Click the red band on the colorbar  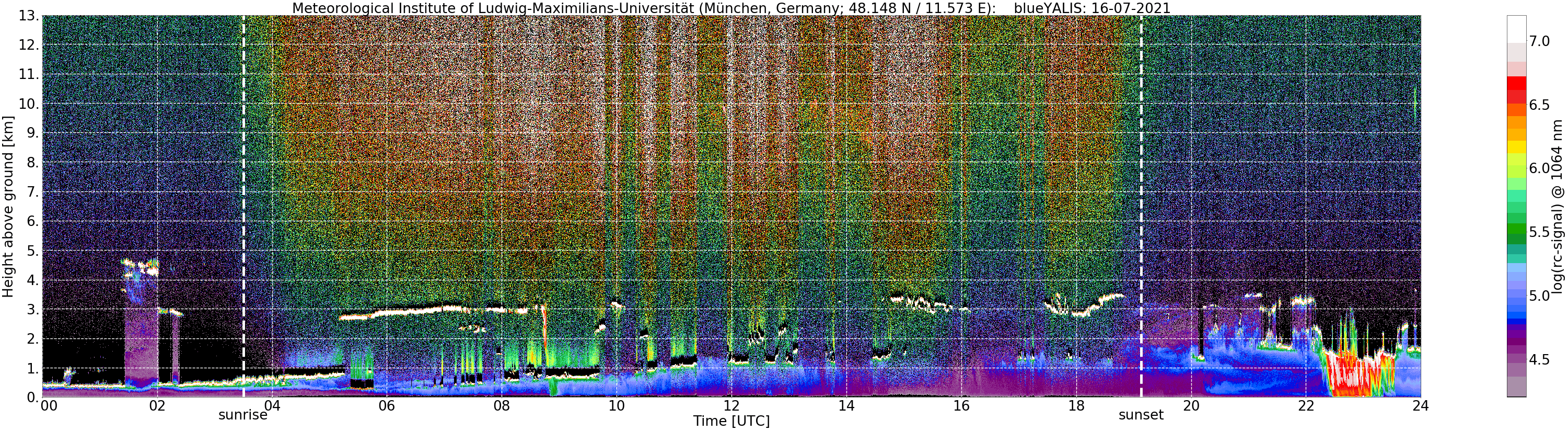point(1516,84)
